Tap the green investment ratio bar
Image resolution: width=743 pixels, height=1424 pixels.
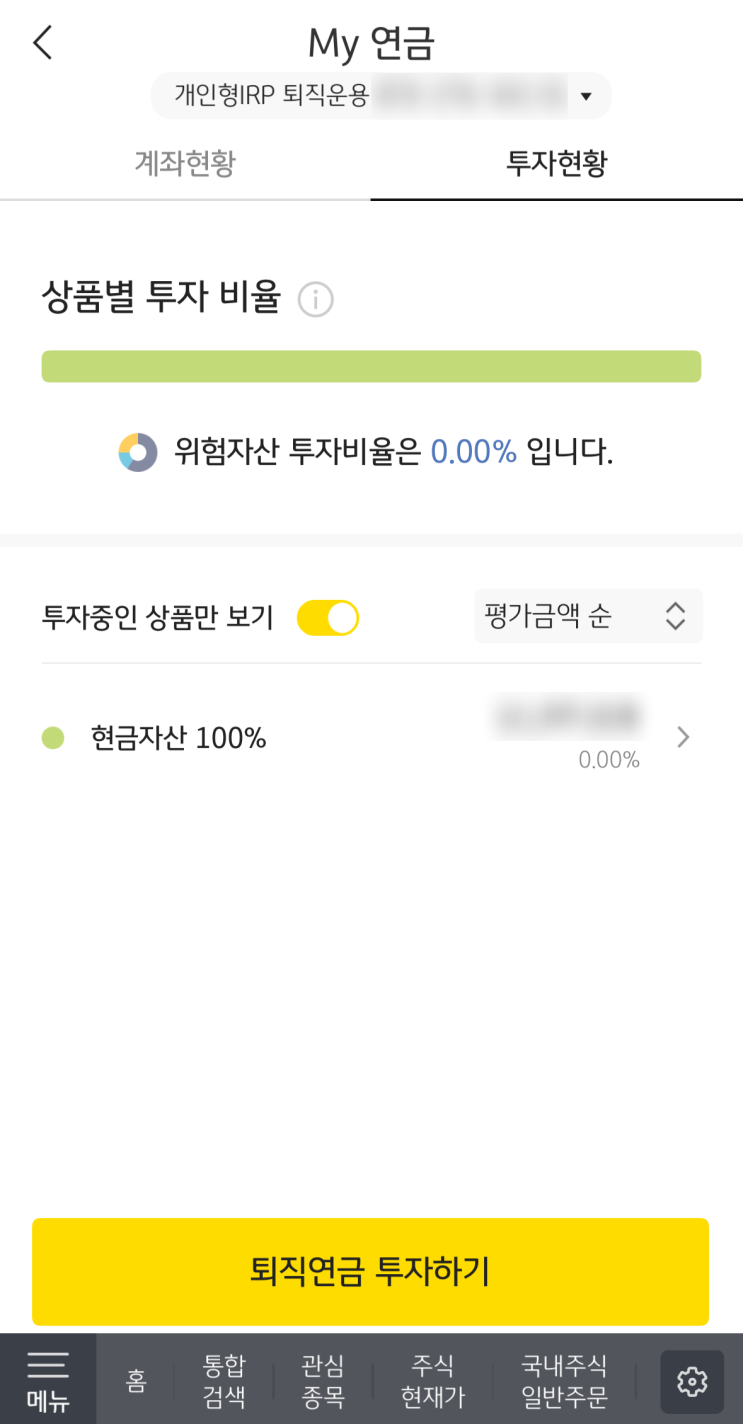pyautogui.click(x=371, y=366)
